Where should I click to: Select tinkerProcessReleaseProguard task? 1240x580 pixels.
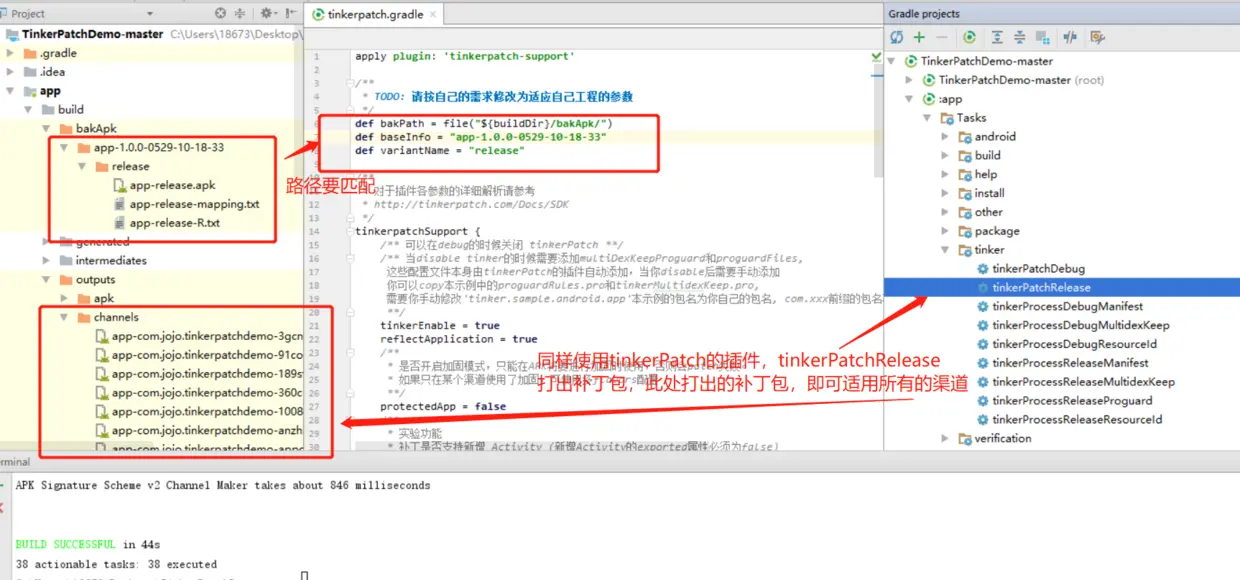(x=1072, y=401)
